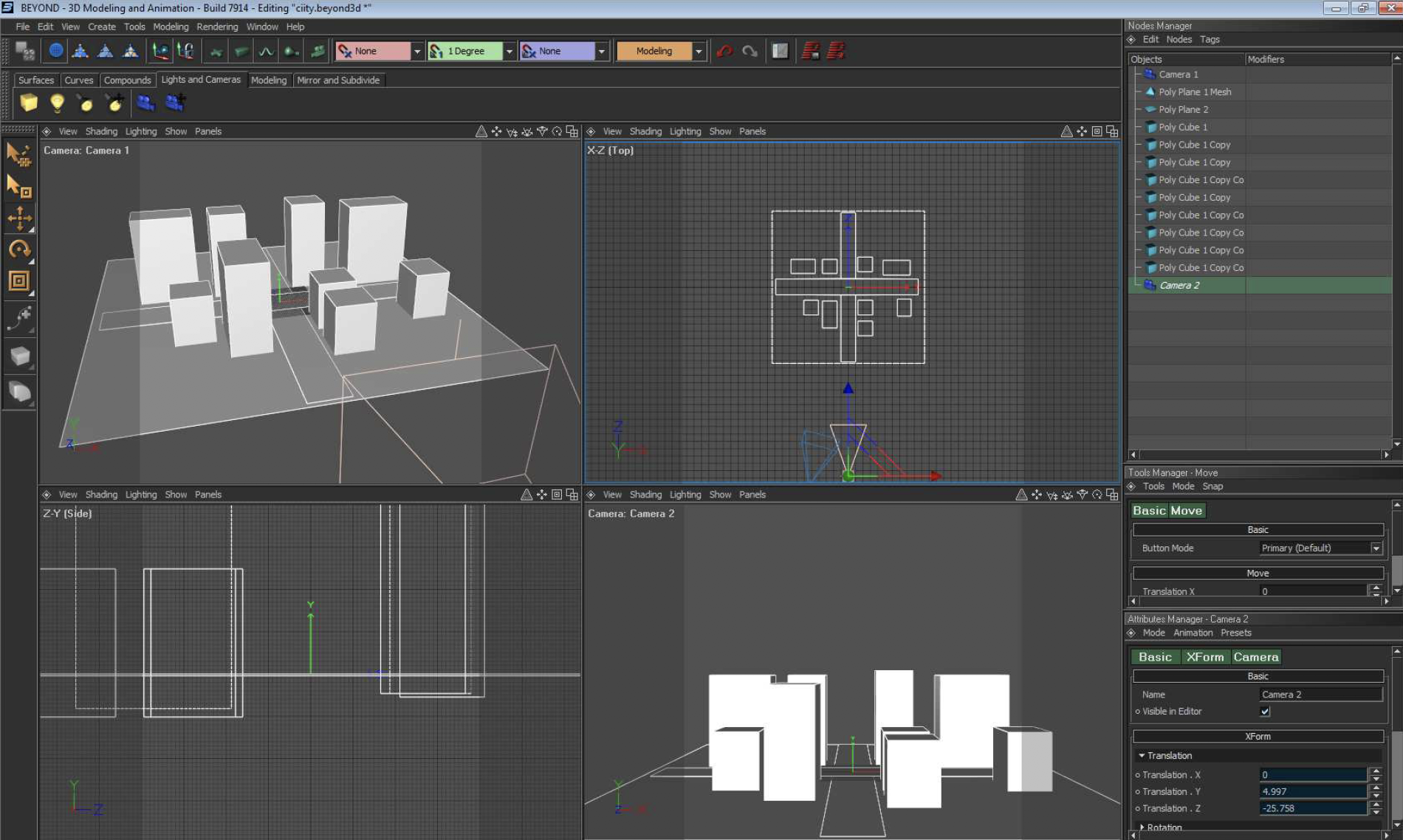Image resolution: width=1403 pixels, height=840 pixels.
Task: Select the Rotate tool in left toolbar
Action: tap(19, 249)
